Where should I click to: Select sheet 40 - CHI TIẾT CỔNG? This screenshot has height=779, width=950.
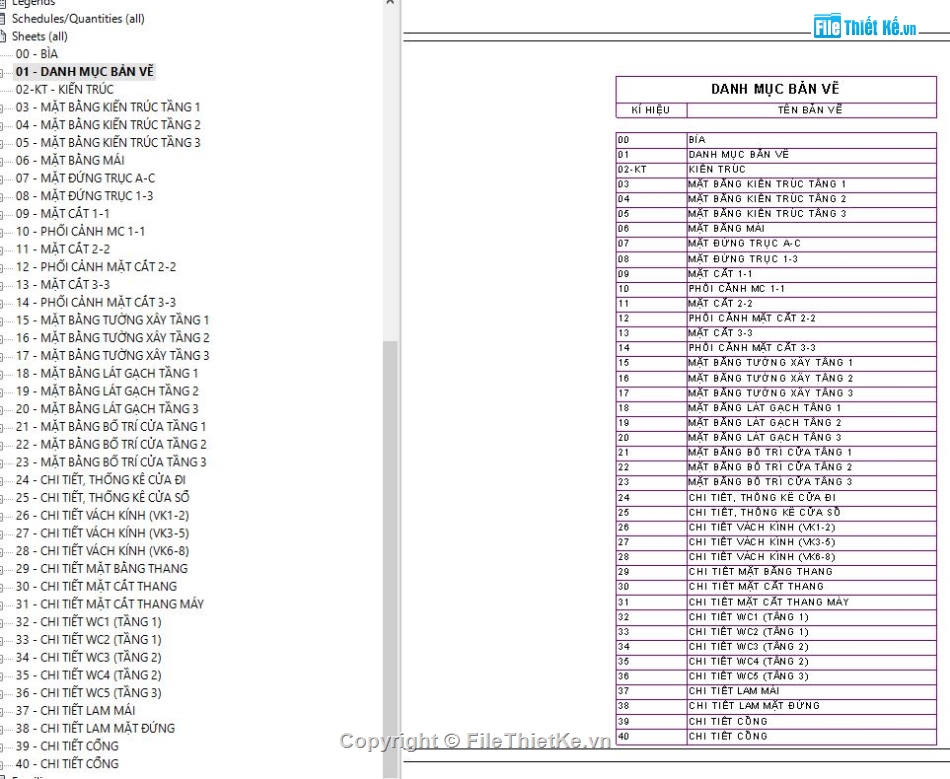coord(67,763)
